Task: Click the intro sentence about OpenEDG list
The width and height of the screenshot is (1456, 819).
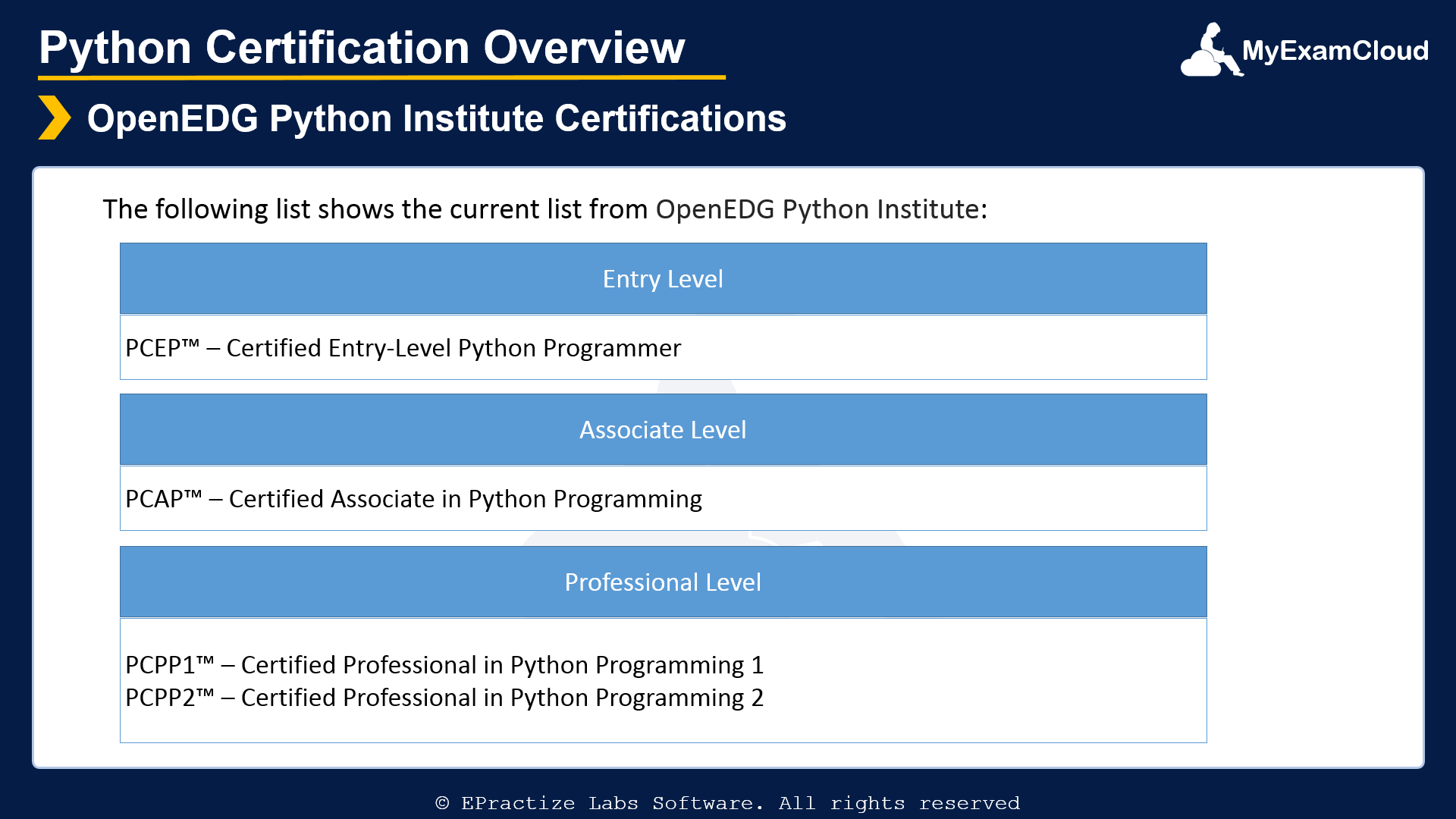Action: click(545, 209)
